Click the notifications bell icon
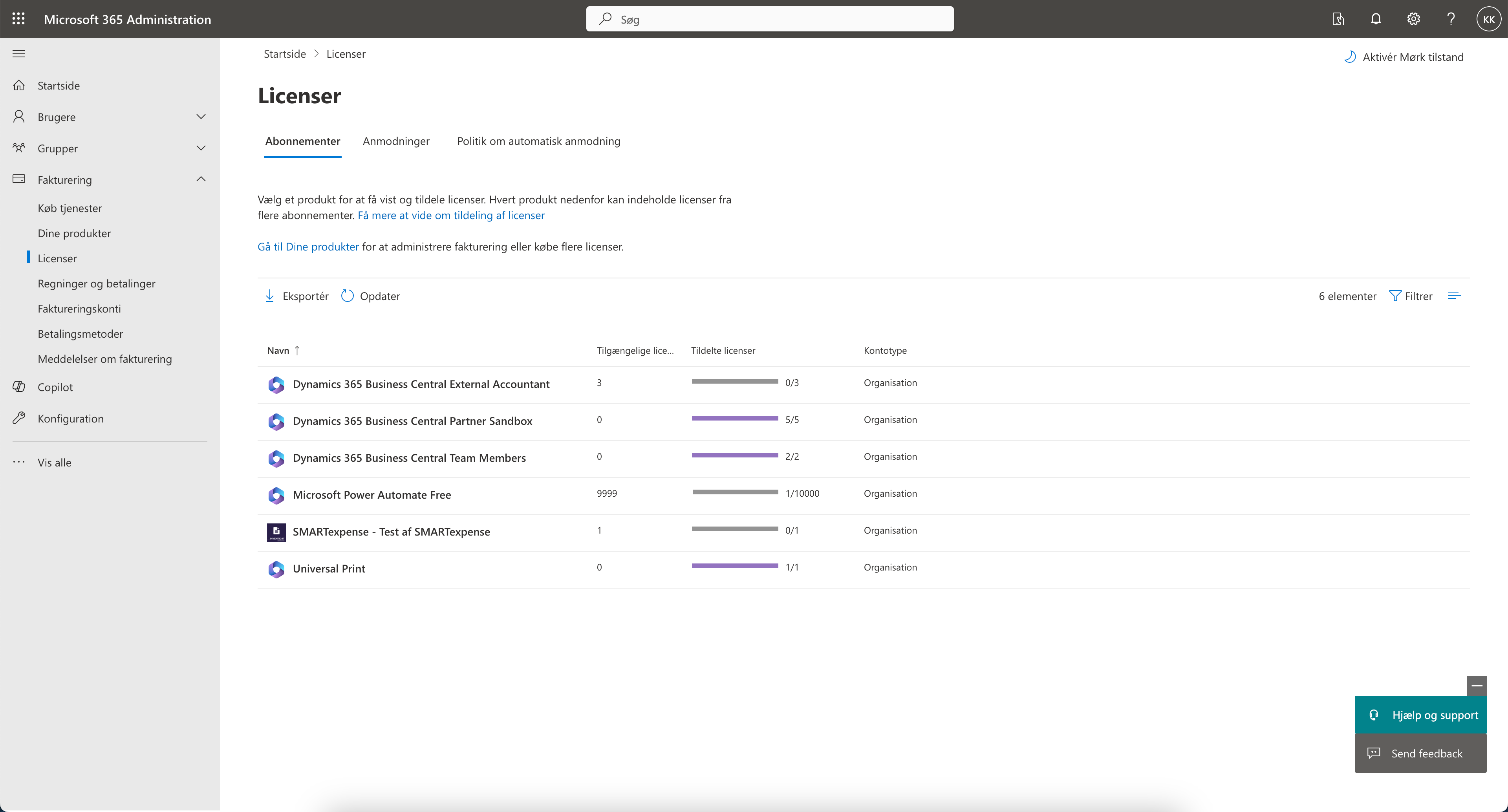This screenshot has height=812, width=1508. click(x=1376, y=19)
